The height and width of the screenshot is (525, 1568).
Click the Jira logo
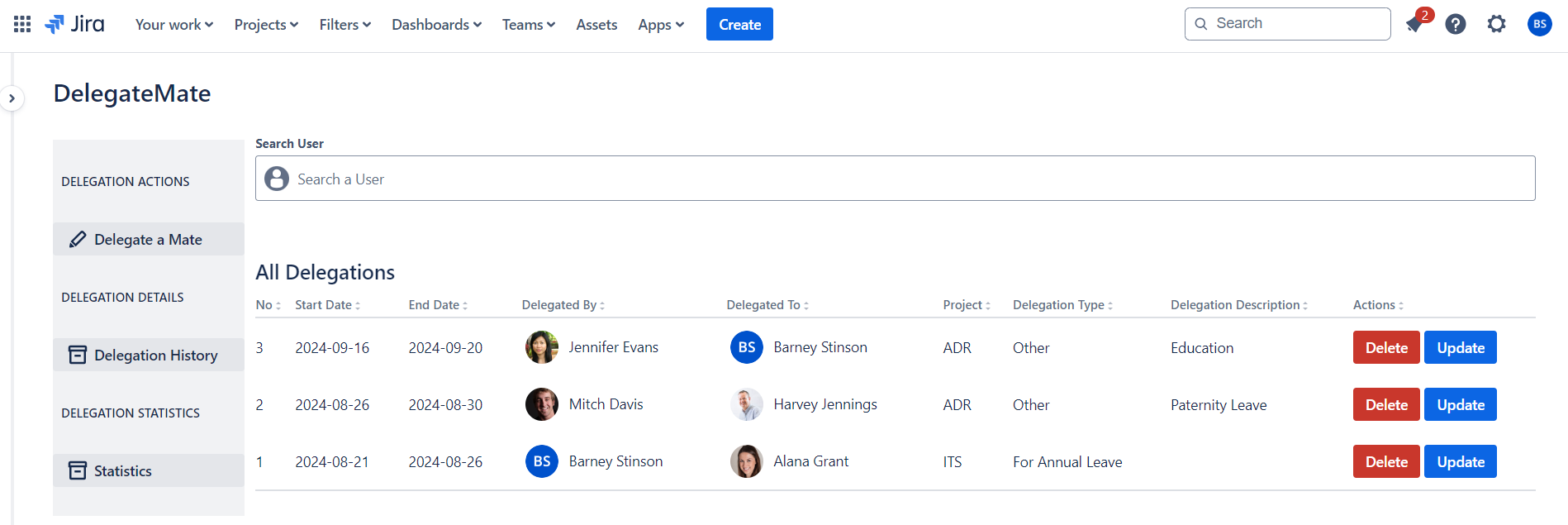pos(74,24)
